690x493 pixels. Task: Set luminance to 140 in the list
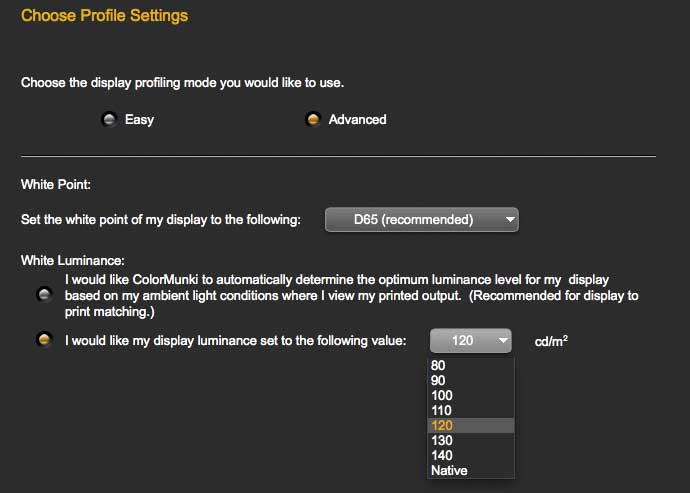[471, 455]
